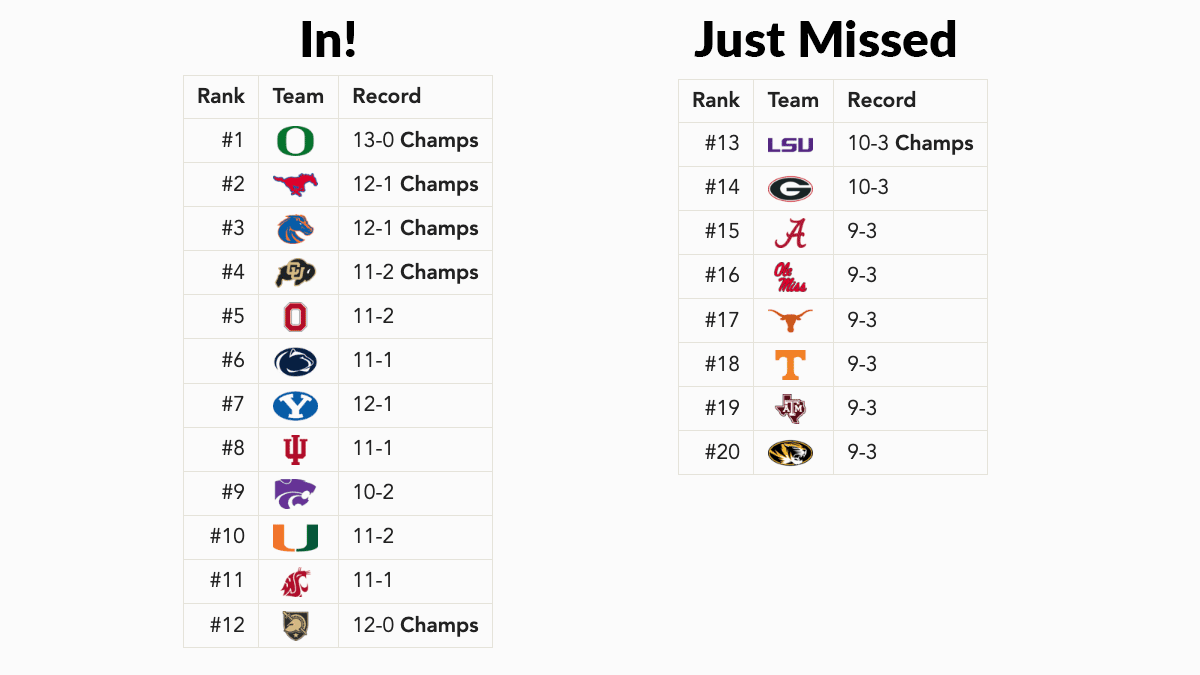Click the #12 rank cell
The height and width of the screenshot is (675, 1200).
(x=227, y=625)
